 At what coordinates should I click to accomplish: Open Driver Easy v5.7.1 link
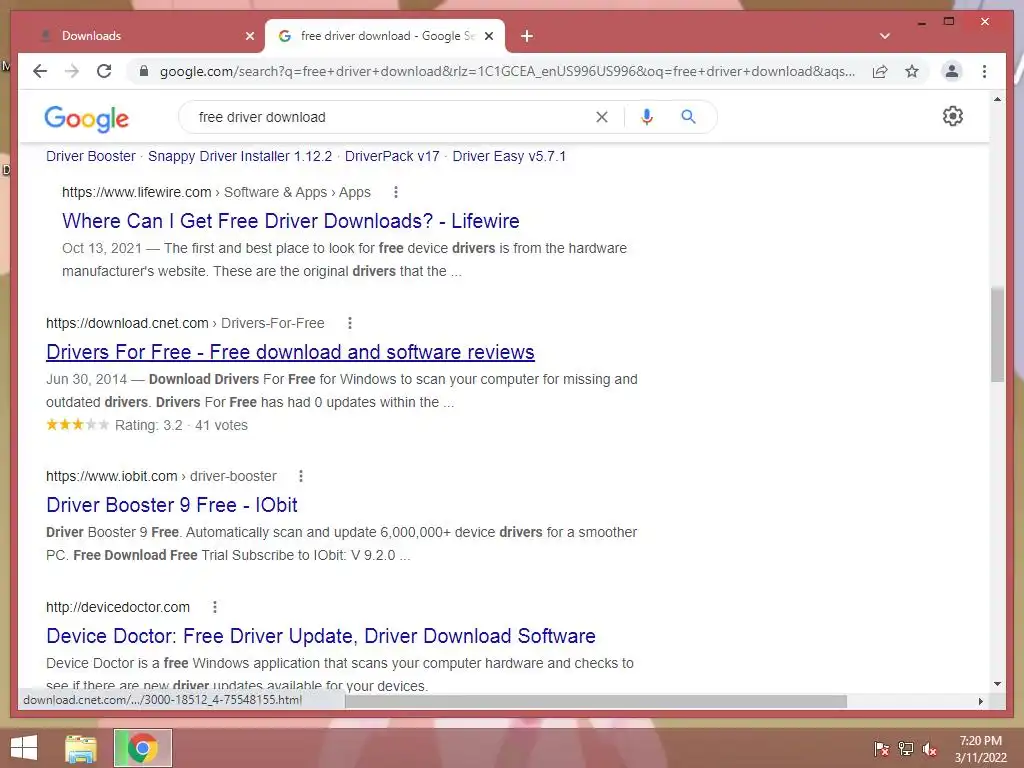coord(509,156)
